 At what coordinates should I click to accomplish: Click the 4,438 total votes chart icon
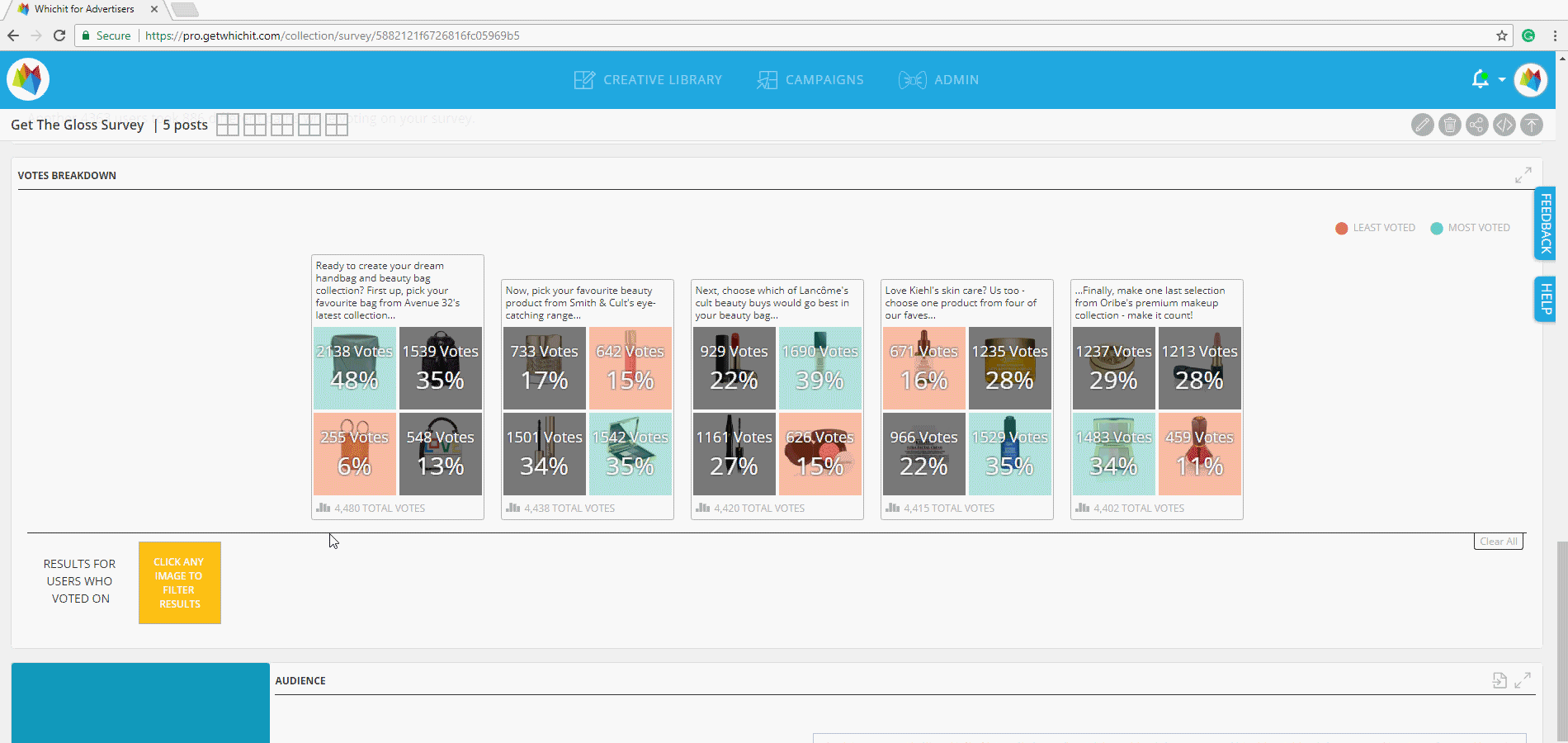(513, 508)
